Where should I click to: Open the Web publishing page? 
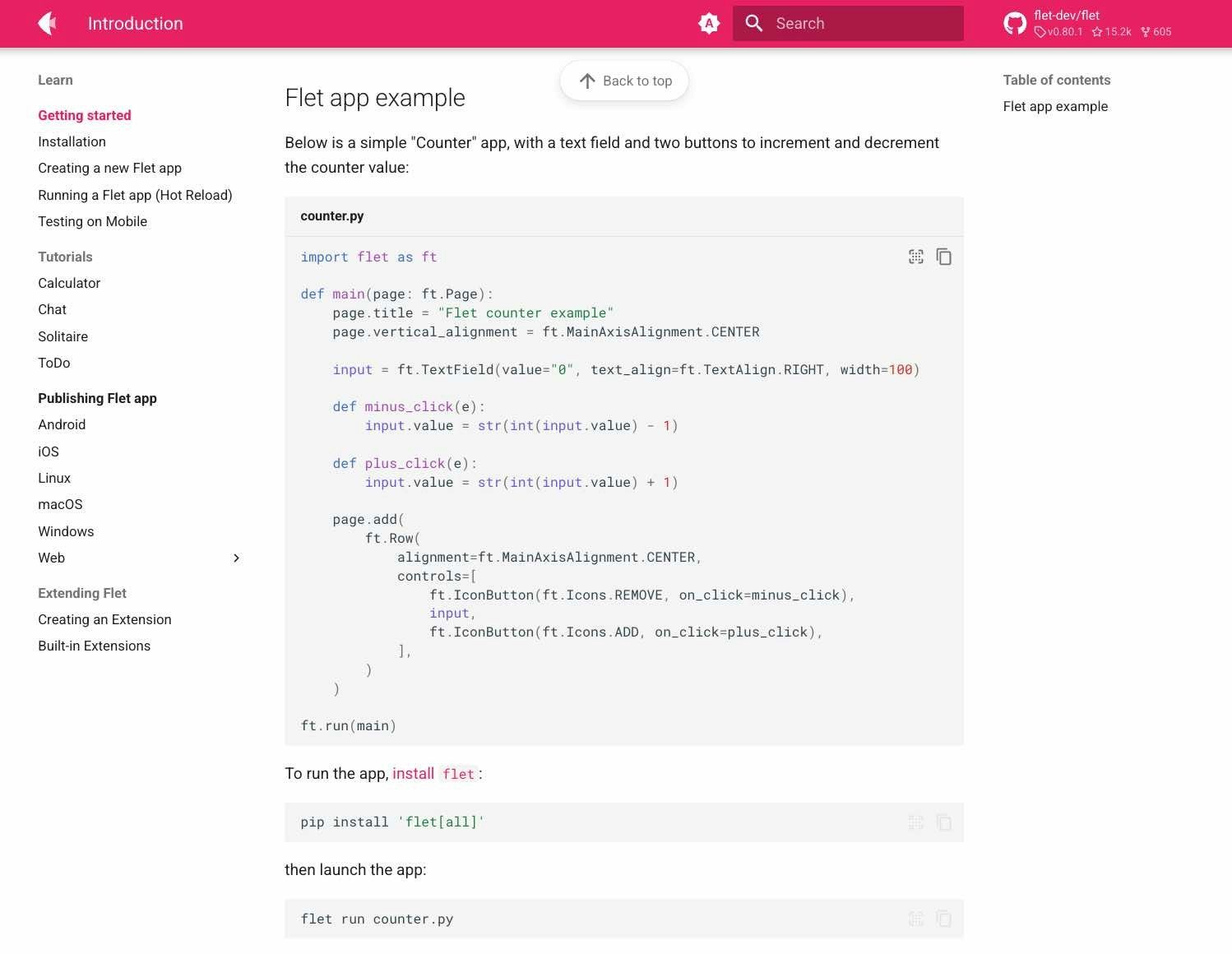(51, 558)
